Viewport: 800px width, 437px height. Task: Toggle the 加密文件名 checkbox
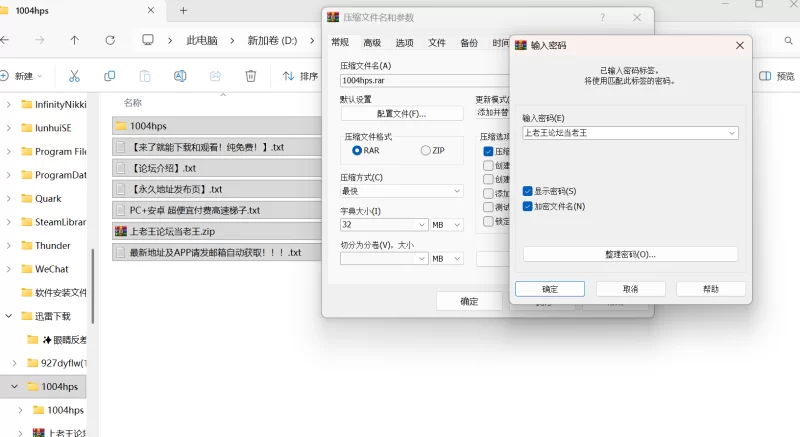(528, 207)
